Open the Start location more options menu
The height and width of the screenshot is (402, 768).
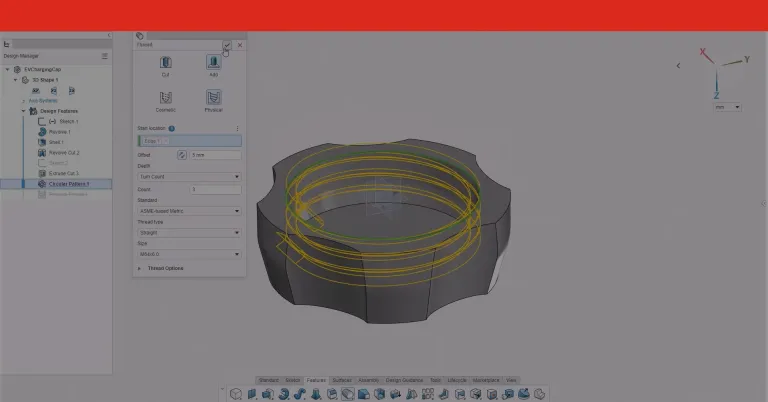pos(238,129)
